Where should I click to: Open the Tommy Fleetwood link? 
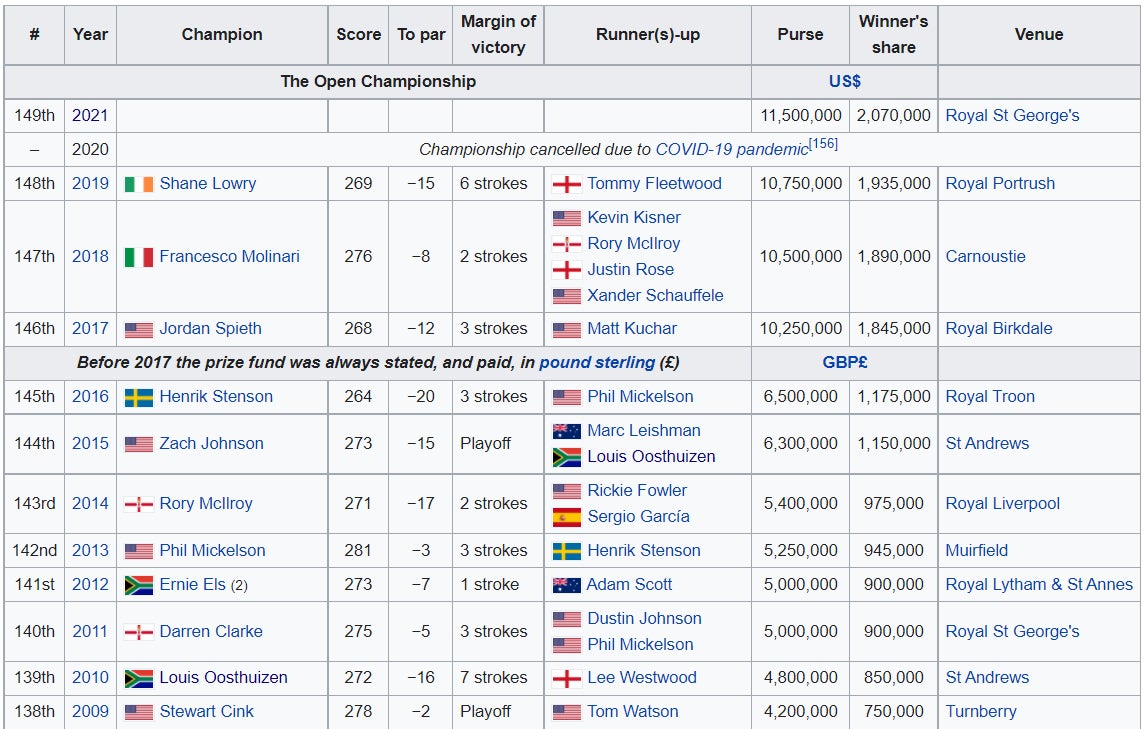(x=654, y=183)
